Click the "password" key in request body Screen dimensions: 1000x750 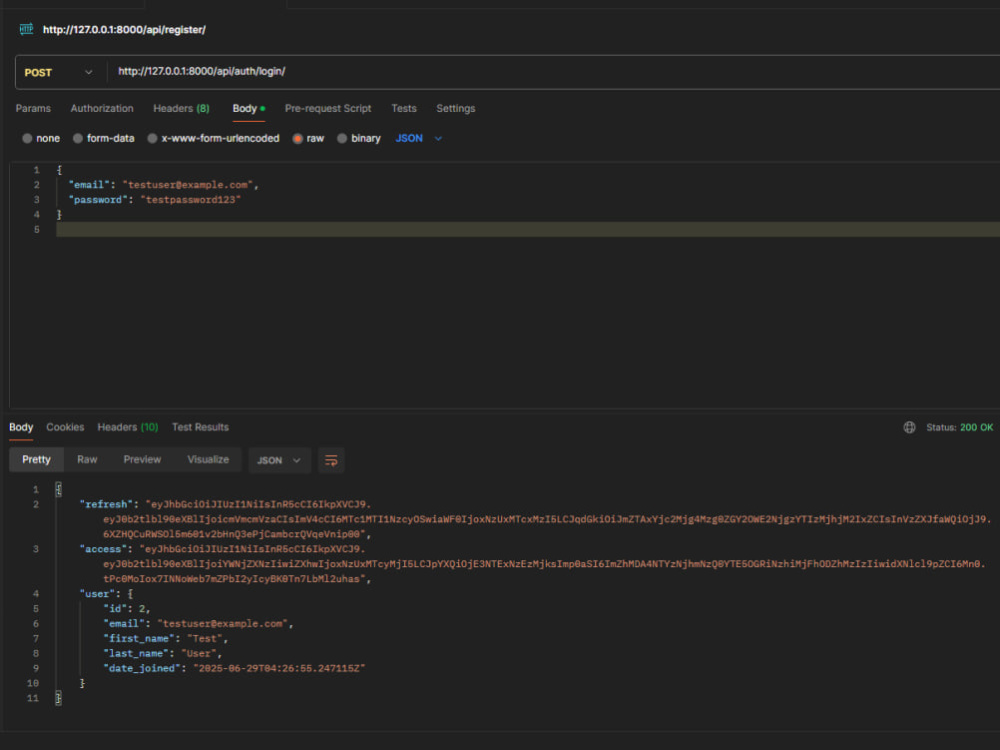tap(98, 200)
